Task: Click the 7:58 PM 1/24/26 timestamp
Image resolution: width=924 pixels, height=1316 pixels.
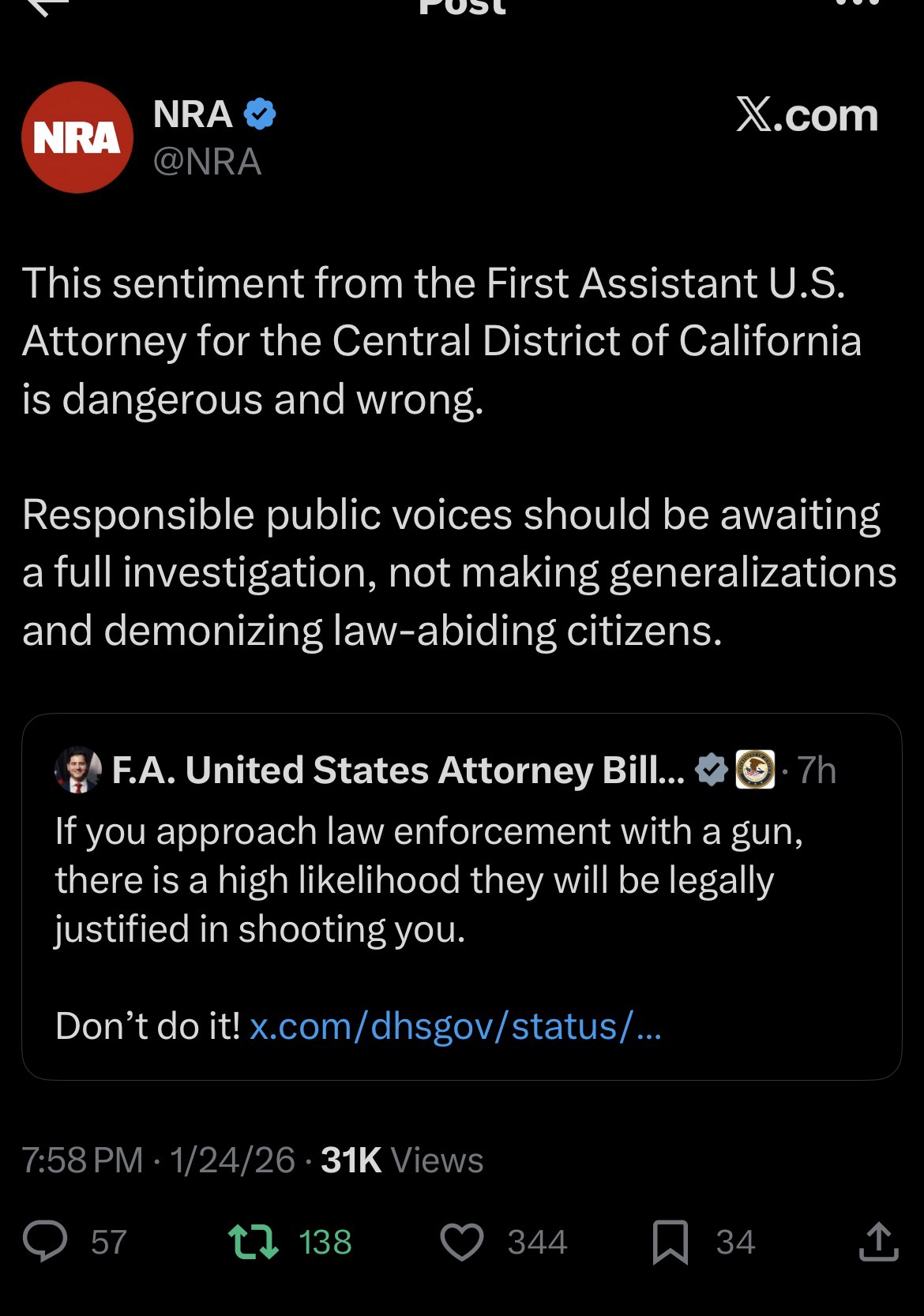Action: click(158, 1160)
